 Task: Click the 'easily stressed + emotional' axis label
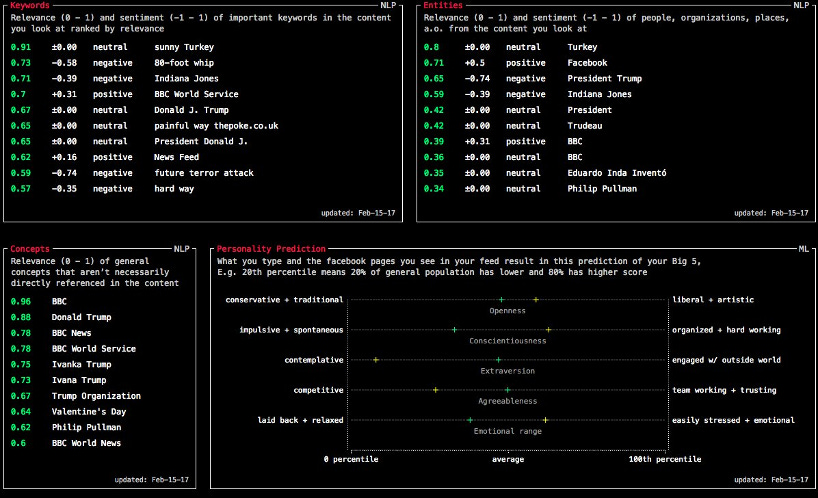(x=733, y=420)
